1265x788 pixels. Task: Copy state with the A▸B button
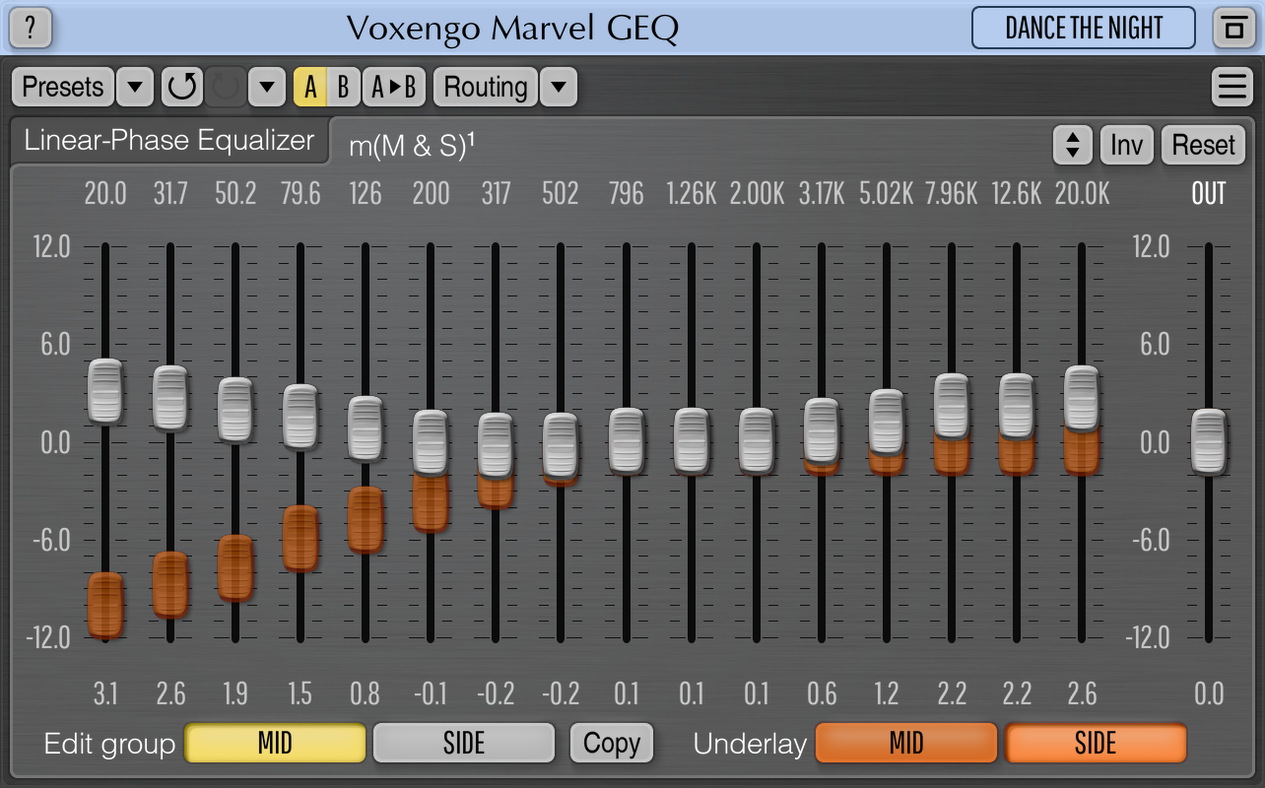[x=393, y=87]
